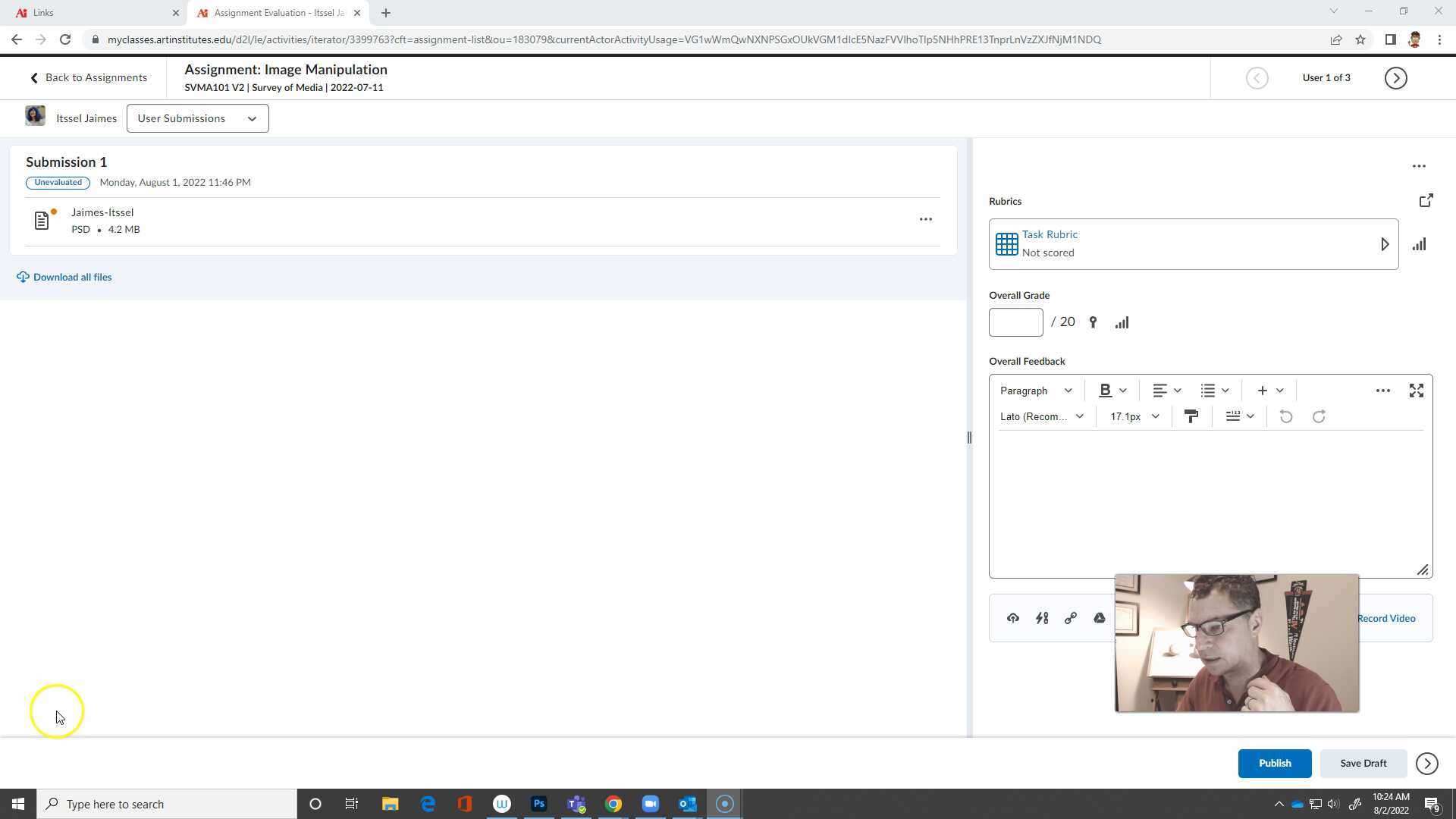
Task: Click the grade key icon
Action: [x=1093, y=322]
